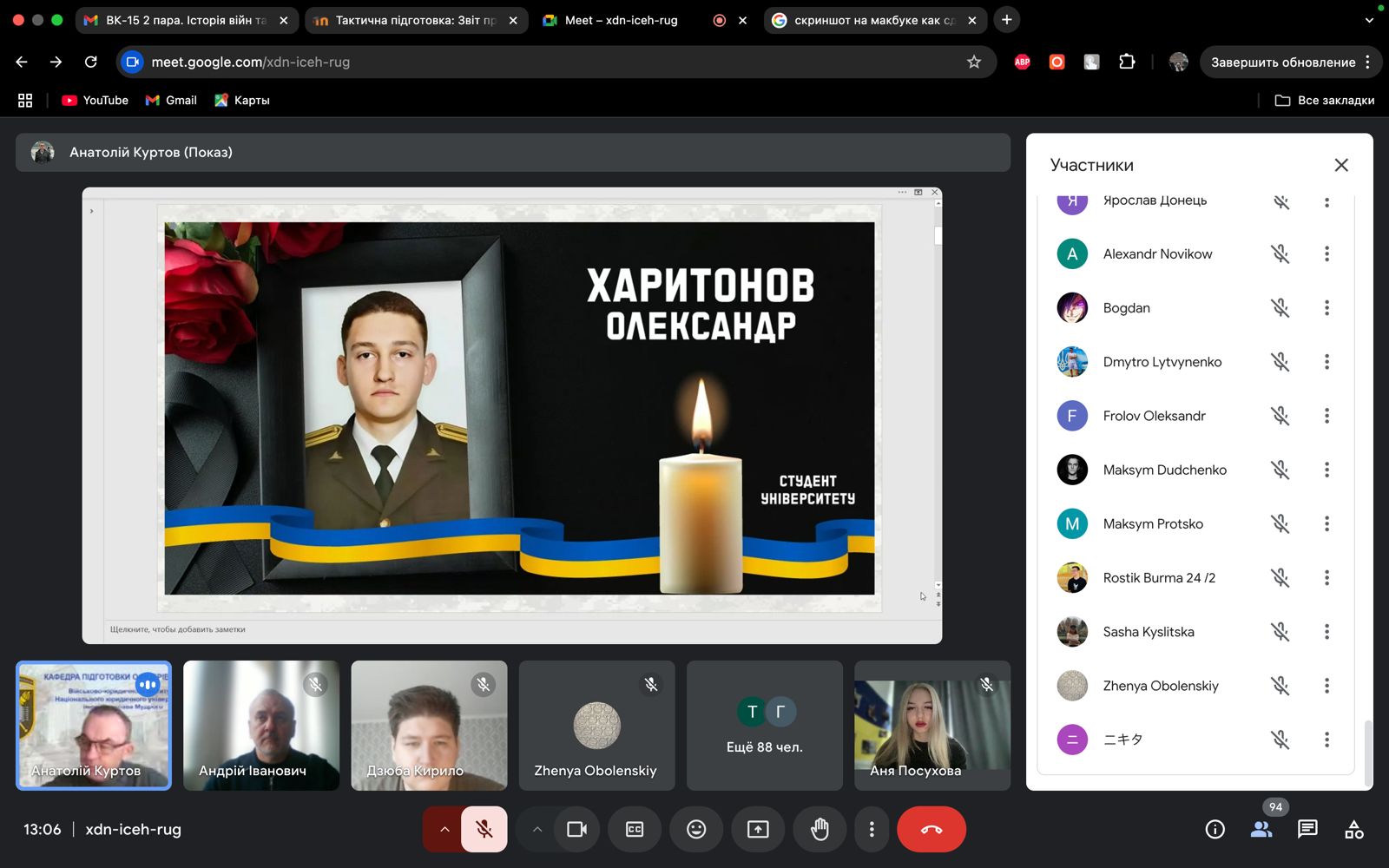Viewport: 1389px width, 868px height.
Task: Turn on your camera
Action: pos(576,829)
